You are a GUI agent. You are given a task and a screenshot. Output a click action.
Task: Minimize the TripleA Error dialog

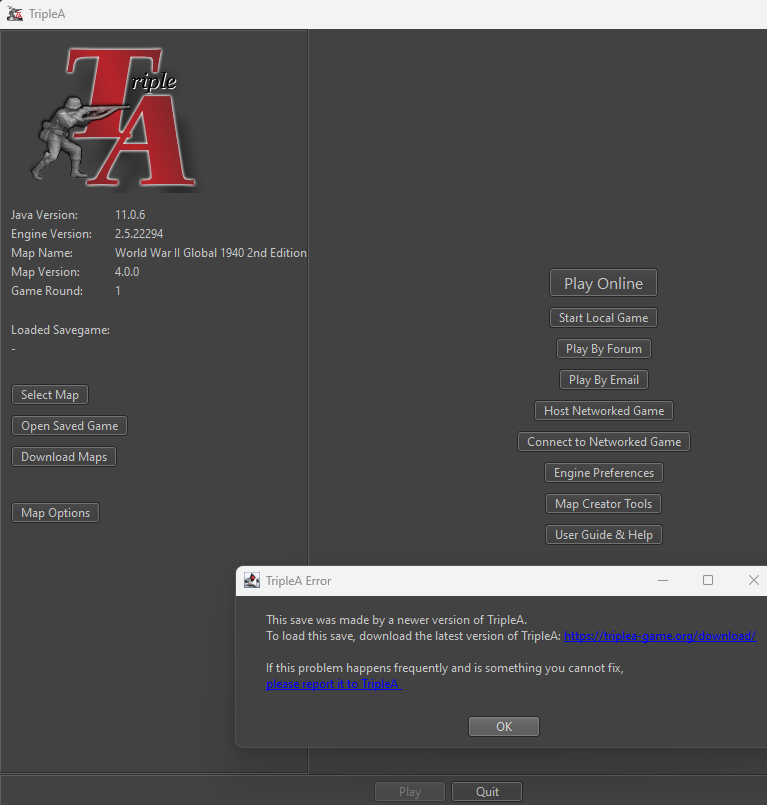point(663,580)
